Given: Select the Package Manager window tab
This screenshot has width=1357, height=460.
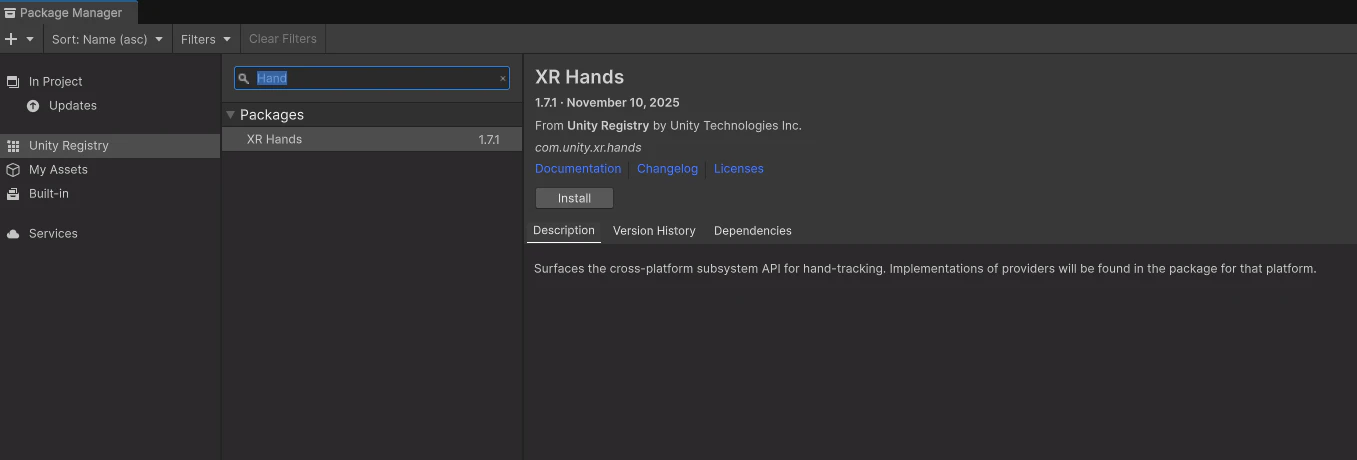Looking at the screenshot, I should (x=69, y=13).
